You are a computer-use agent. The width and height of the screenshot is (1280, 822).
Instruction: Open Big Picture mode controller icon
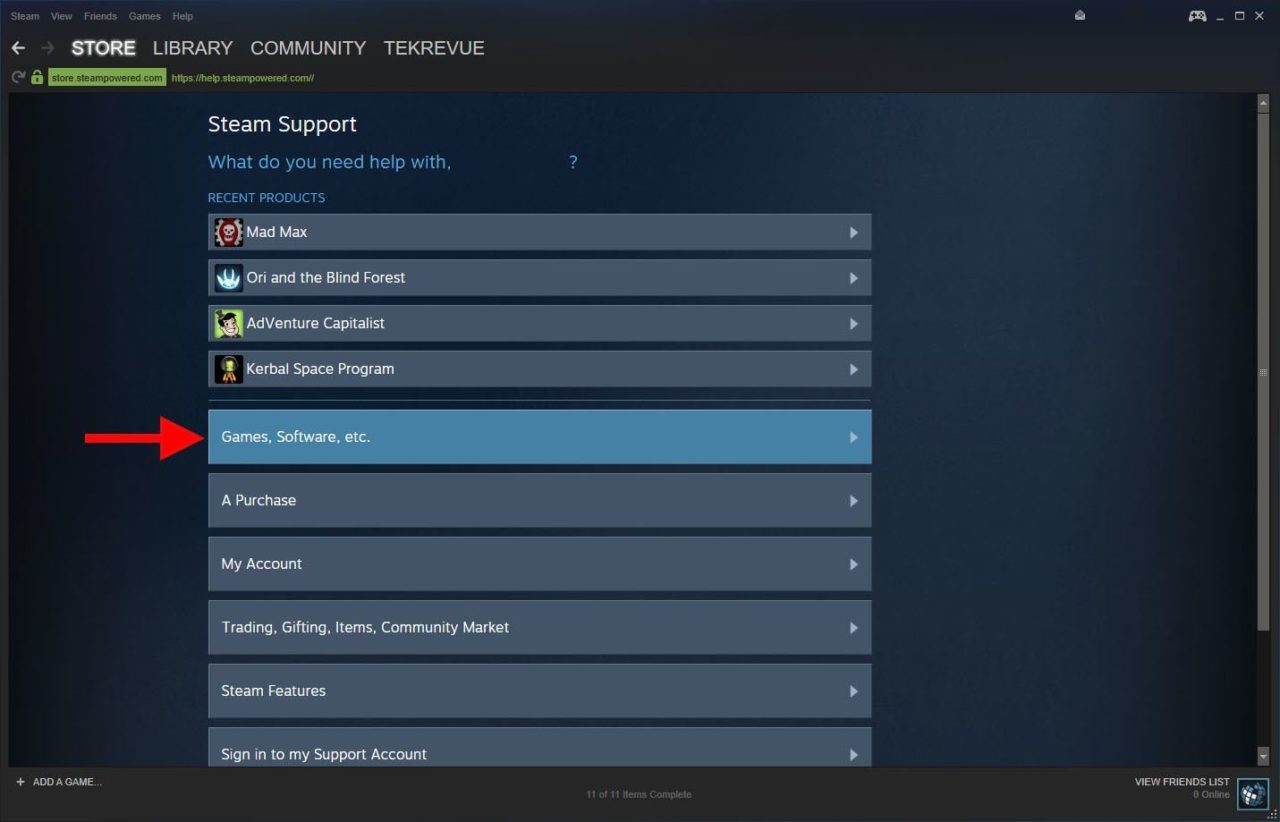pos(1197,16)
